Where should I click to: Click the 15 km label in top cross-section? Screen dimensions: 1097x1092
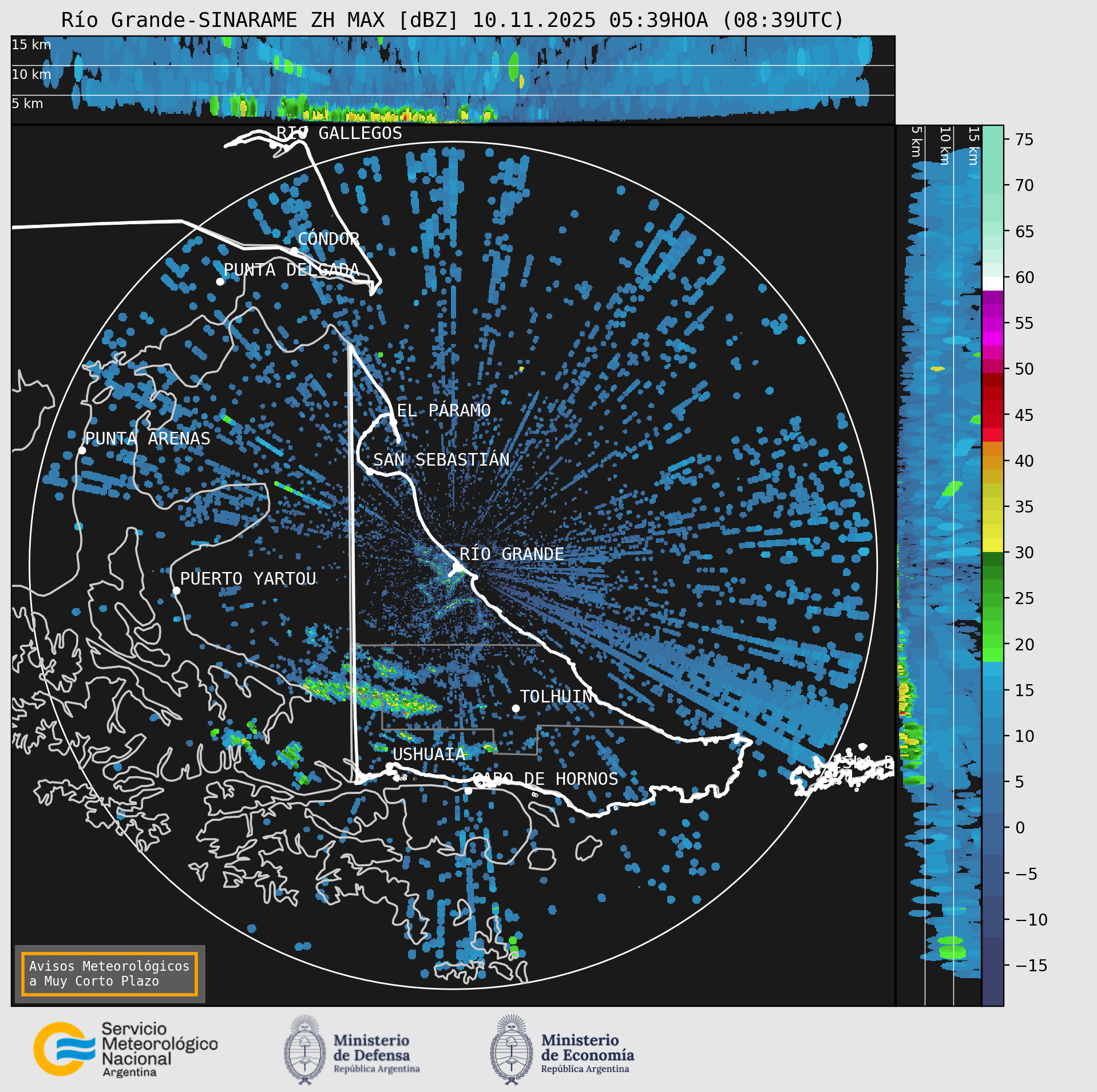pos(31,45)
